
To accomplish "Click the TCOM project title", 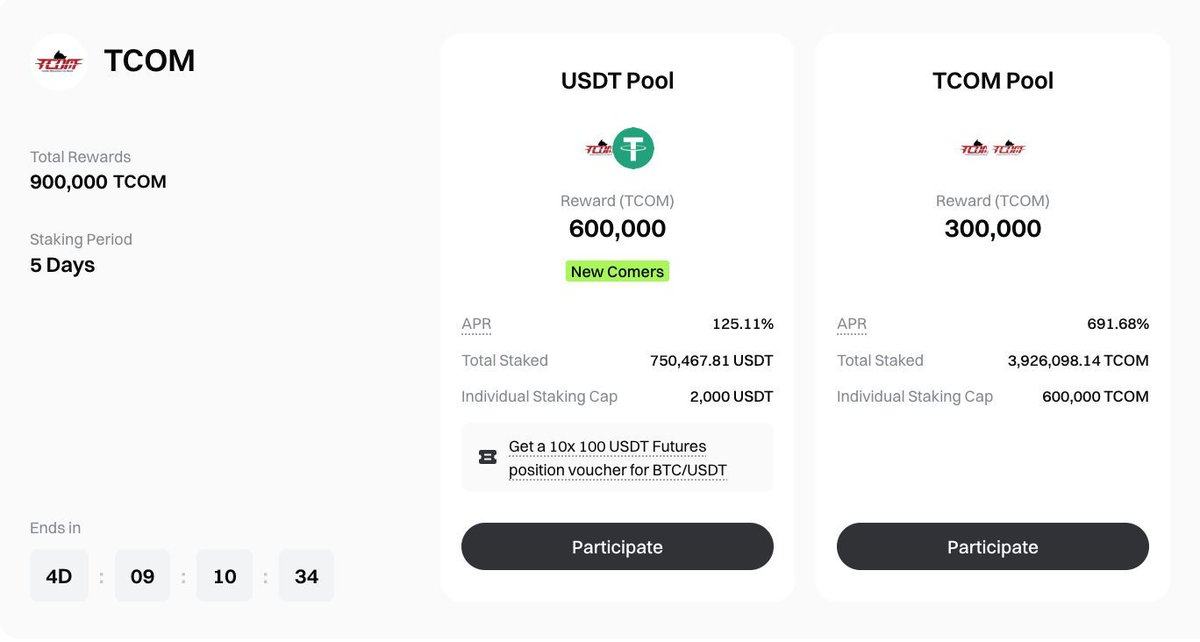I will tap(149, 62).
